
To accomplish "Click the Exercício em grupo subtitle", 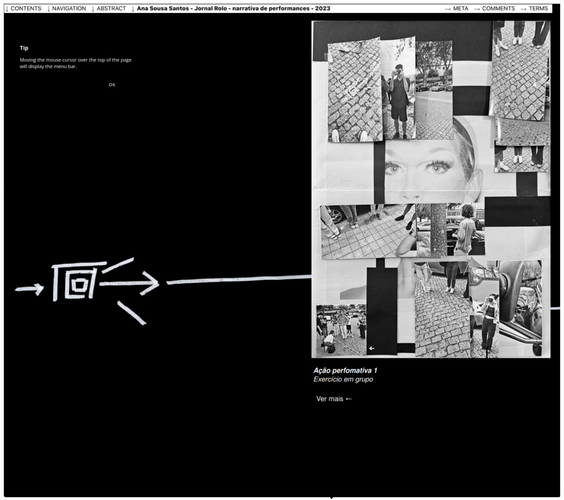I will pos(343,379).
